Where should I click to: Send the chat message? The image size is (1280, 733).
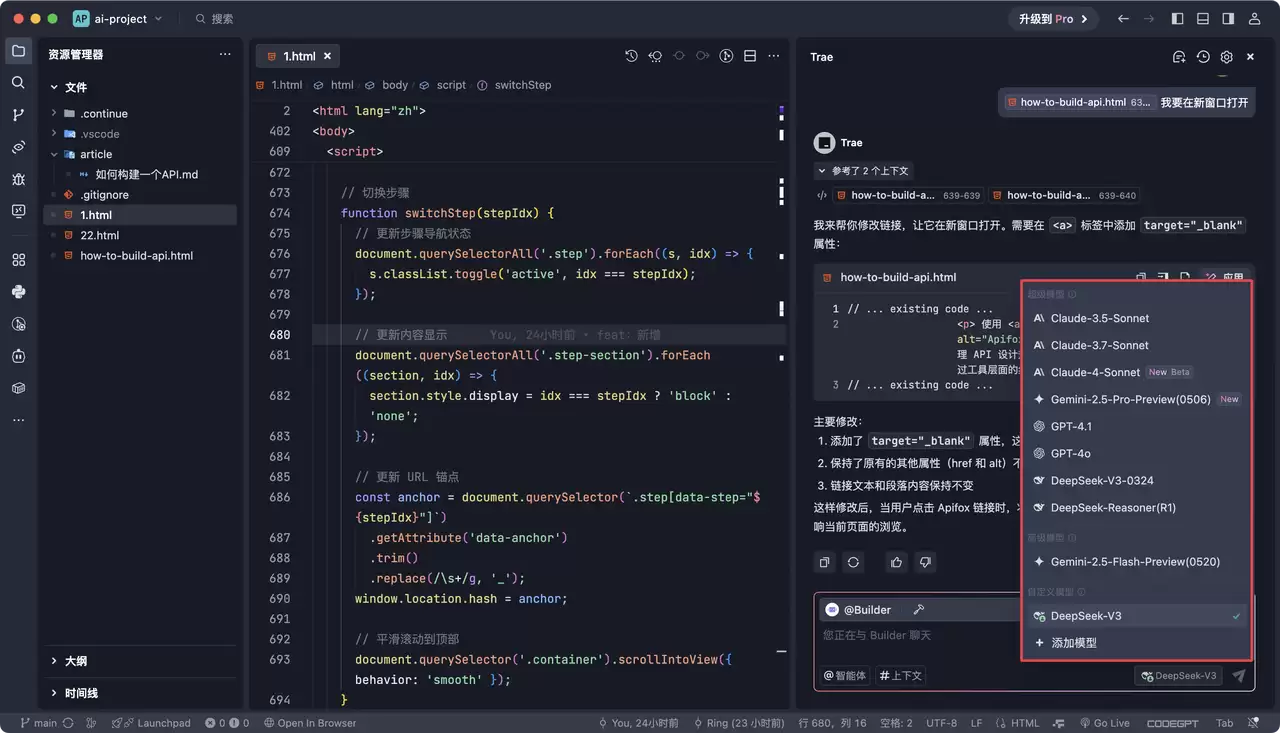click(x=1239, y=676)
